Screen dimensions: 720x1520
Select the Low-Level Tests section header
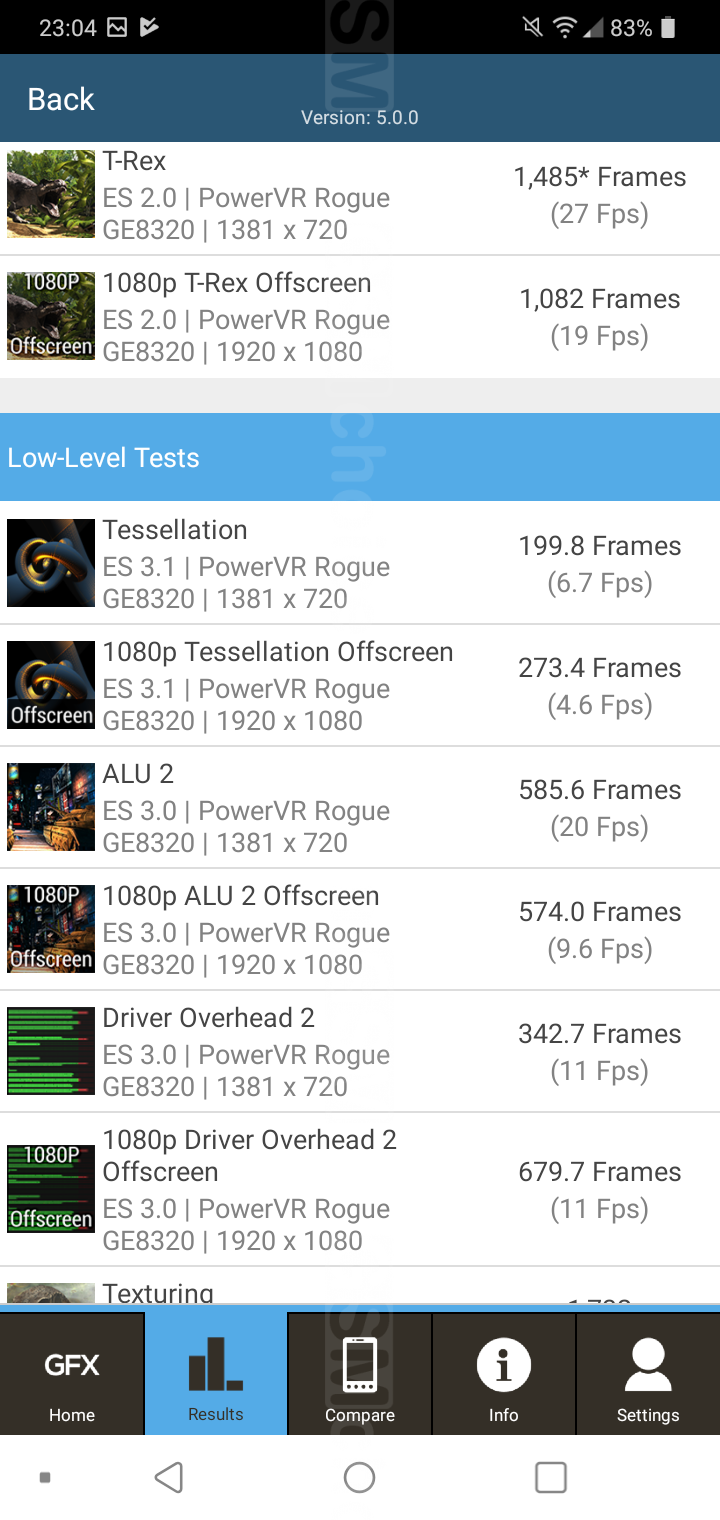point(360,457)
